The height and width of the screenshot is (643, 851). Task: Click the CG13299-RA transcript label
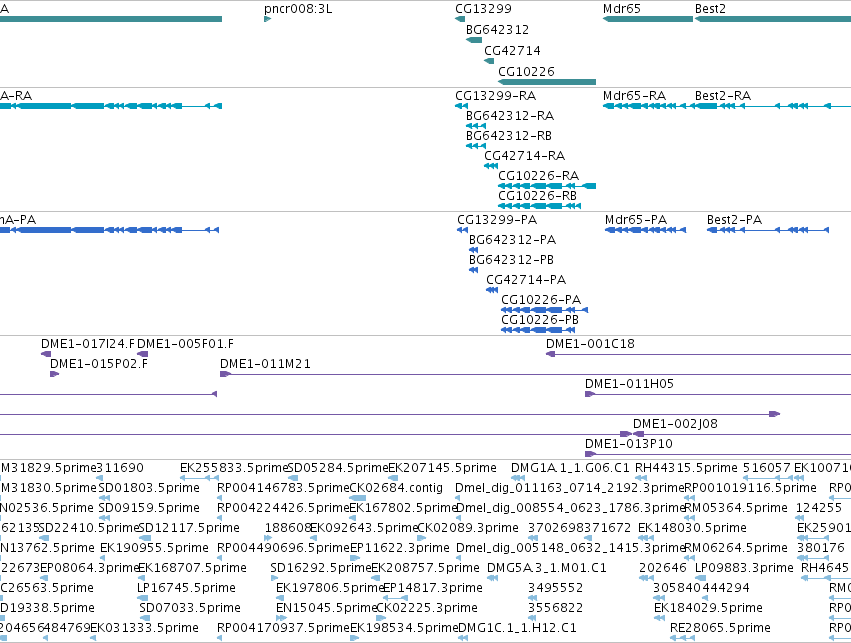point(496,96)
